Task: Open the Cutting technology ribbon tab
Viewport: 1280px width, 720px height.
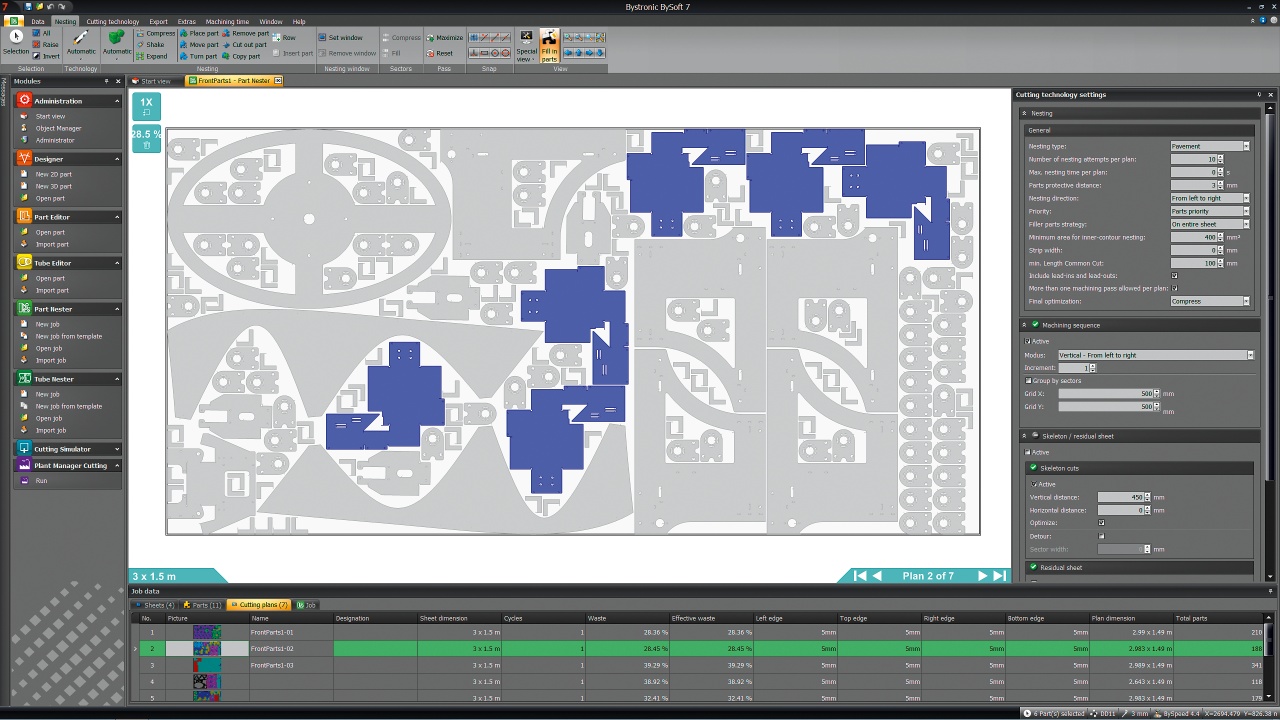Action: [x=113, y=21]
